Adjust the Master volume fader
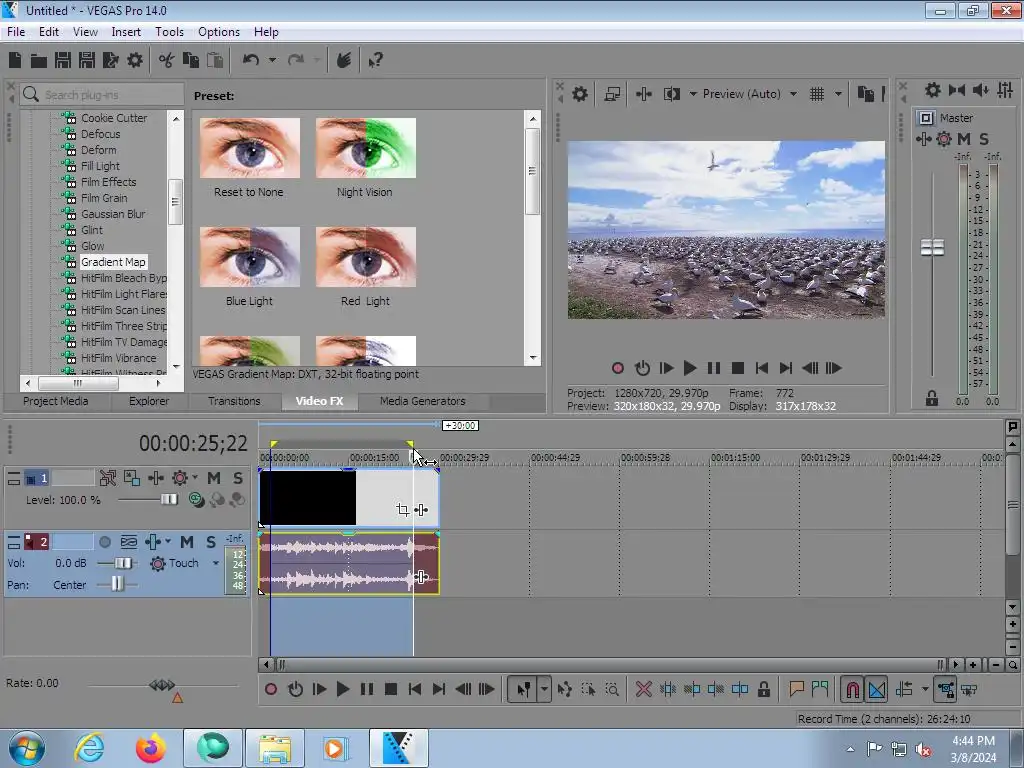 click(x=932, y=248)
